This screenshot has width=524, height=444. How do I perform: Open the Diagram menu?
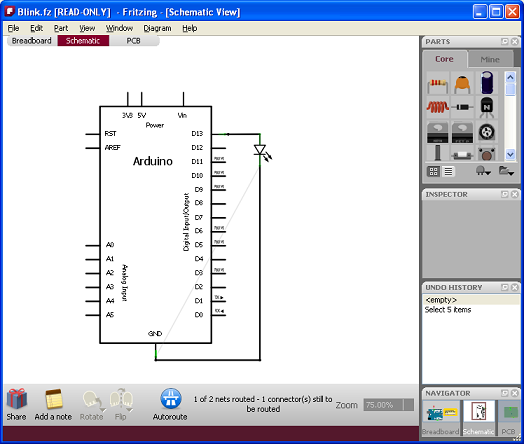[157, 28]
